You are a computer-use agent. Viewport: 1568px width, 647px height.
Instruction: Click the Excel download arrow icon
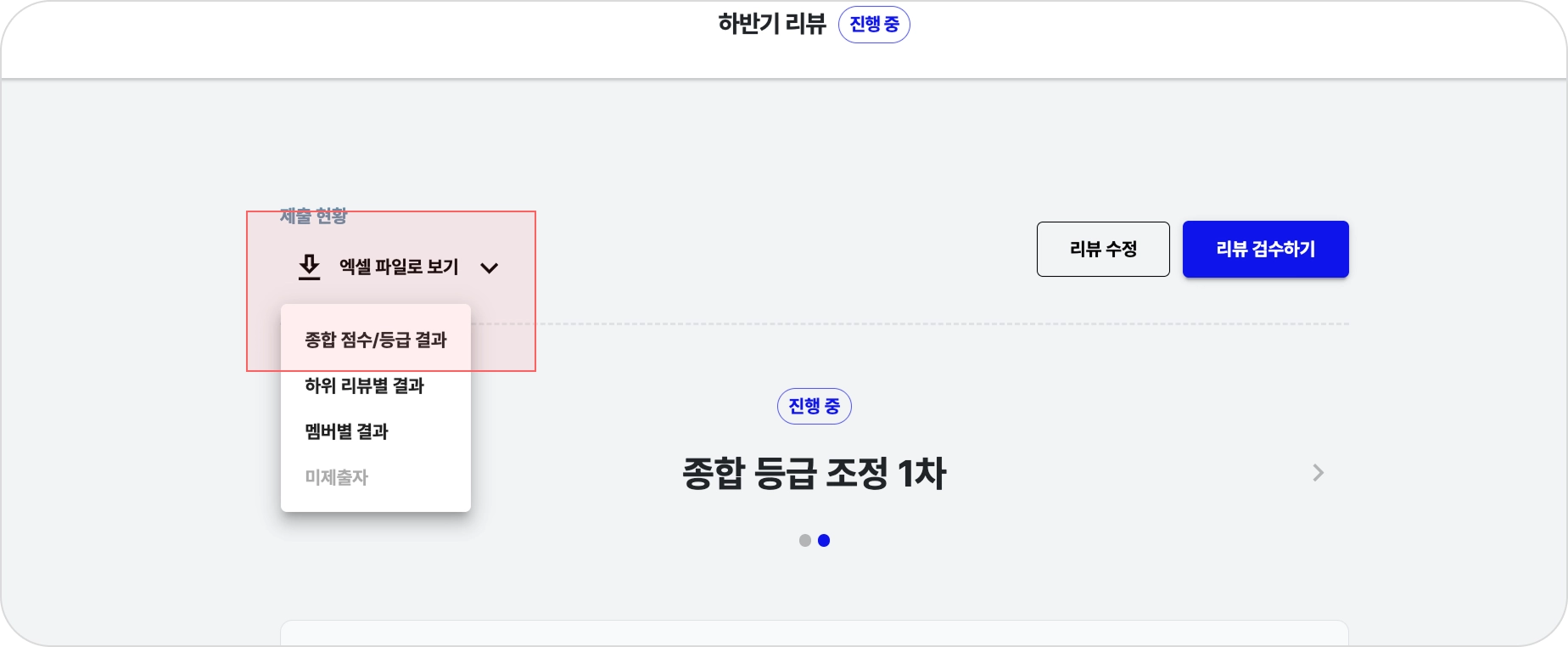[x=310, y=267]
